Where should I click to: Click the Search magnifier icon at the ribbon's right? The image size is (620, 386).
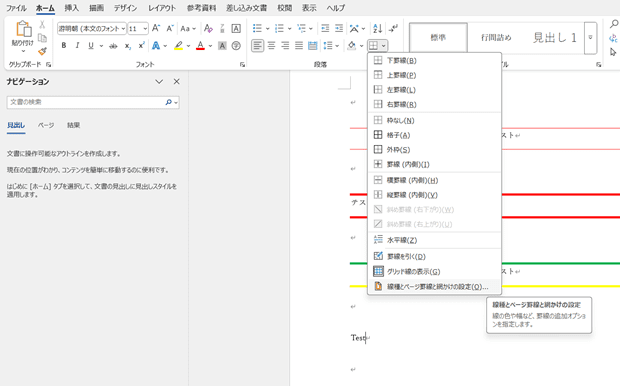(614, 24)
